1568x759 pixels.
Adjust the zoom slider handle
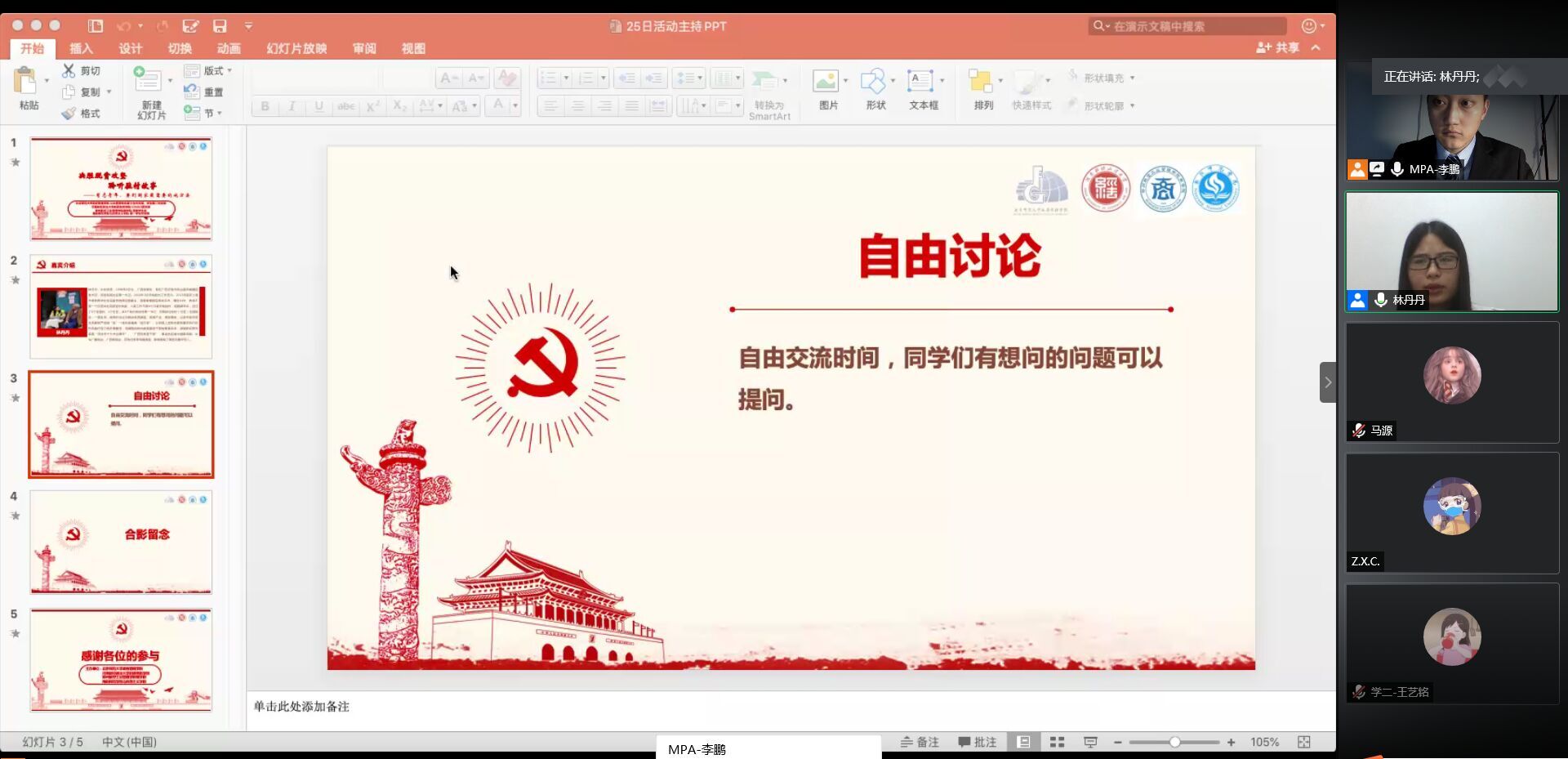(1174, 742)
